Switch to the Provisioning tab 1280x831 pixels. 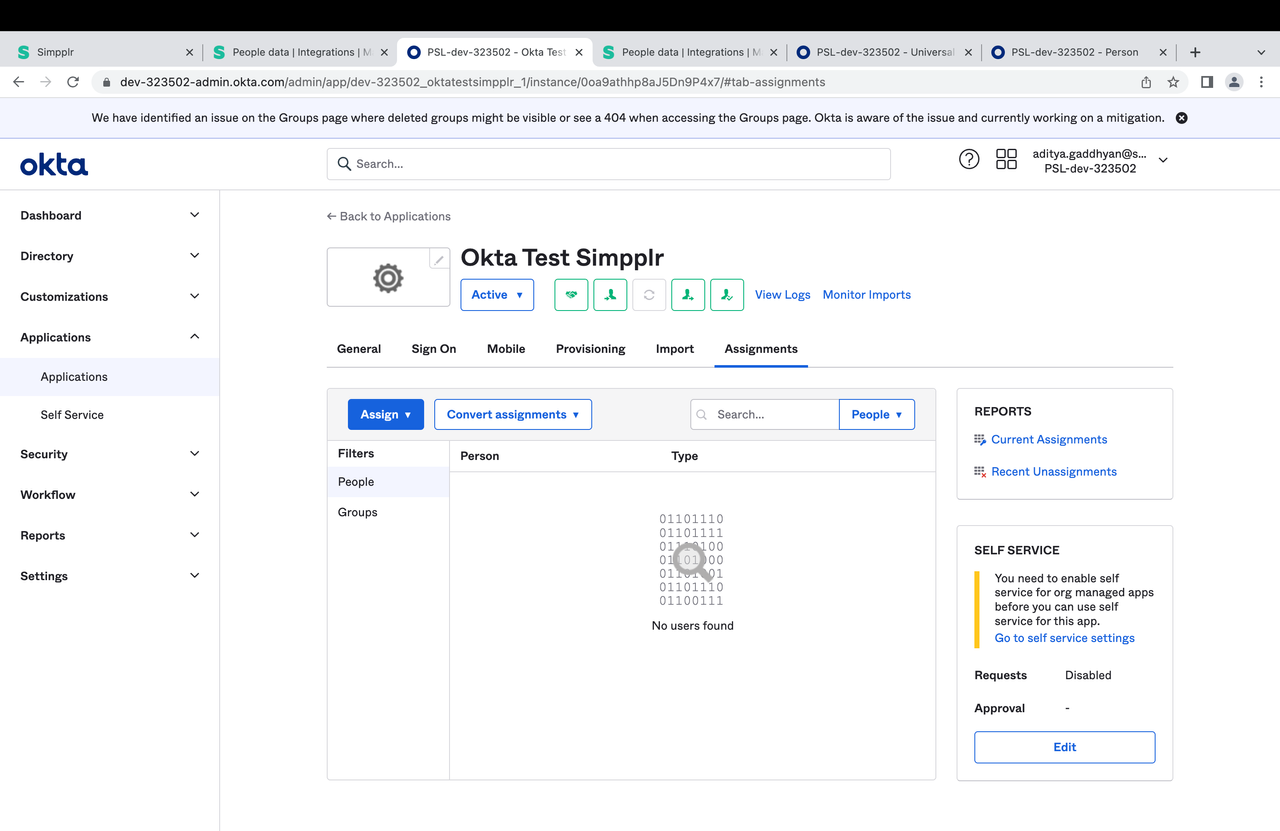(590, 349)
